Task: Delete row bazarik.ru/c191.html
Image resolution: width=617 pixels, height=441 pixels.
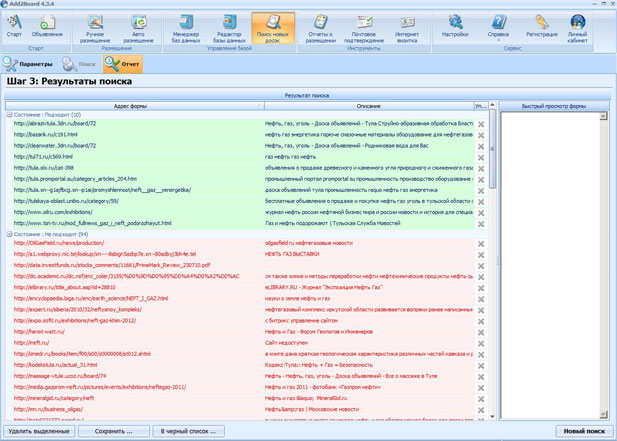Action: [481, 135]
